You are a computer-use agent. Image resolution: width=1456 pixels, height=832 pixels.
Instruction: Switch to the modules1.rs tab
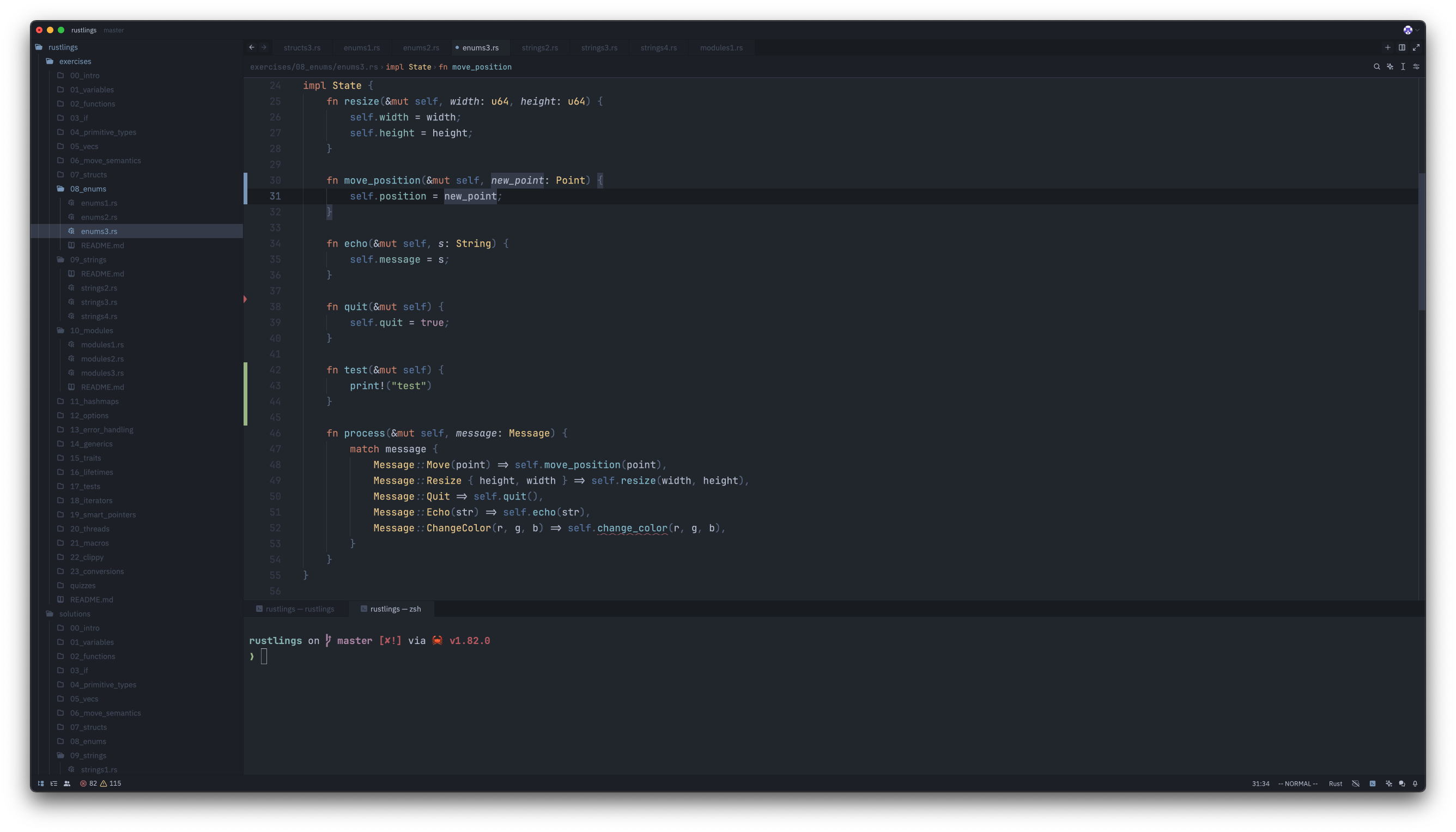721,47
